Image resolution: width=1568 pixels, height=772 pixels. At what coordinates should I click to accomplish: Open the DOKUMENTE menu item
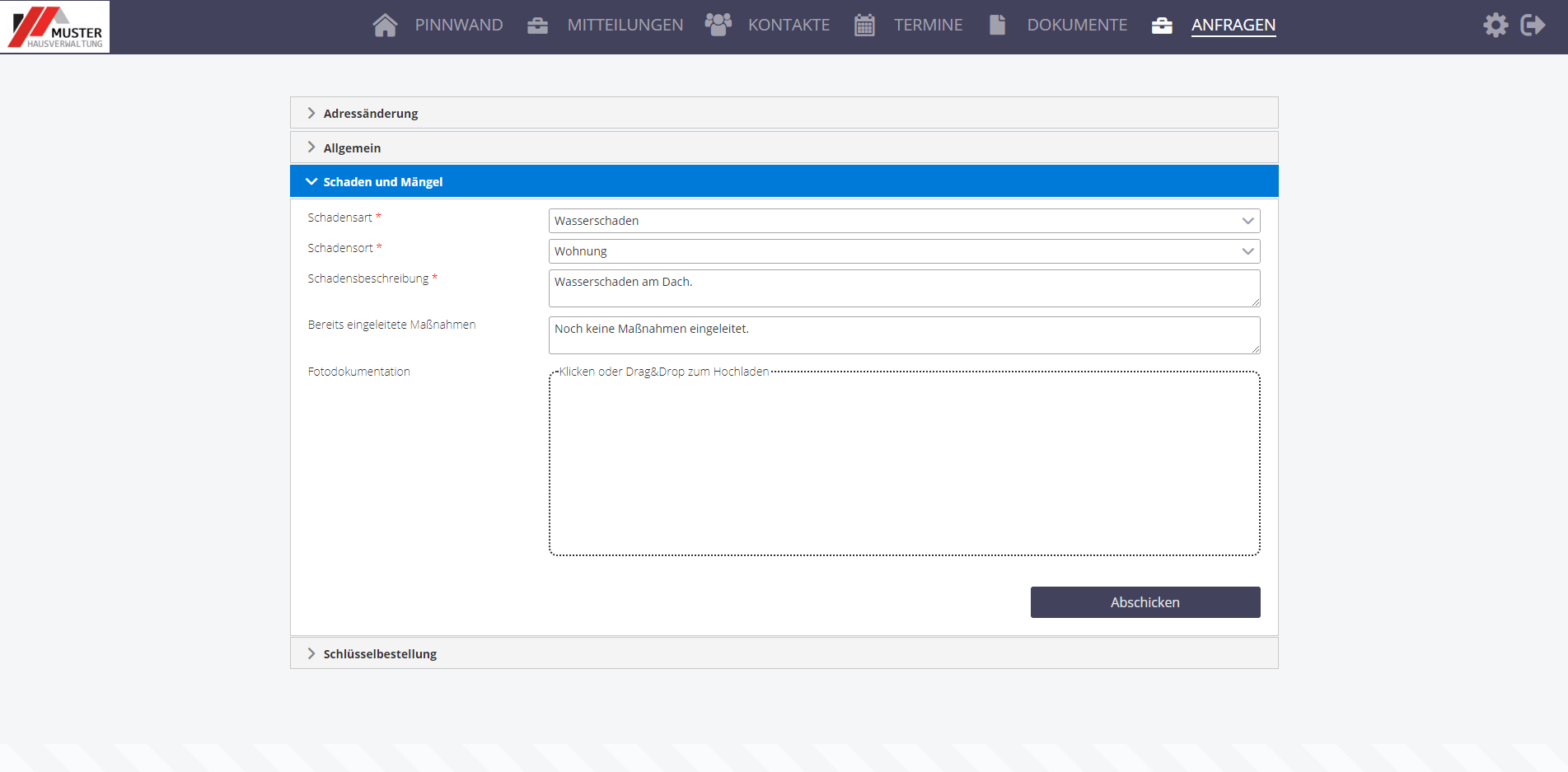point(1076,26)
